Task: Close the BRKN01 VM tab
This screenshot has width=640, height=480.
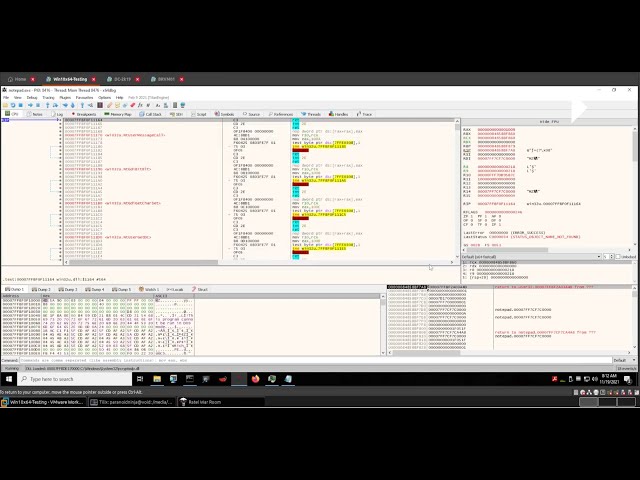Action: click(182, 79)
